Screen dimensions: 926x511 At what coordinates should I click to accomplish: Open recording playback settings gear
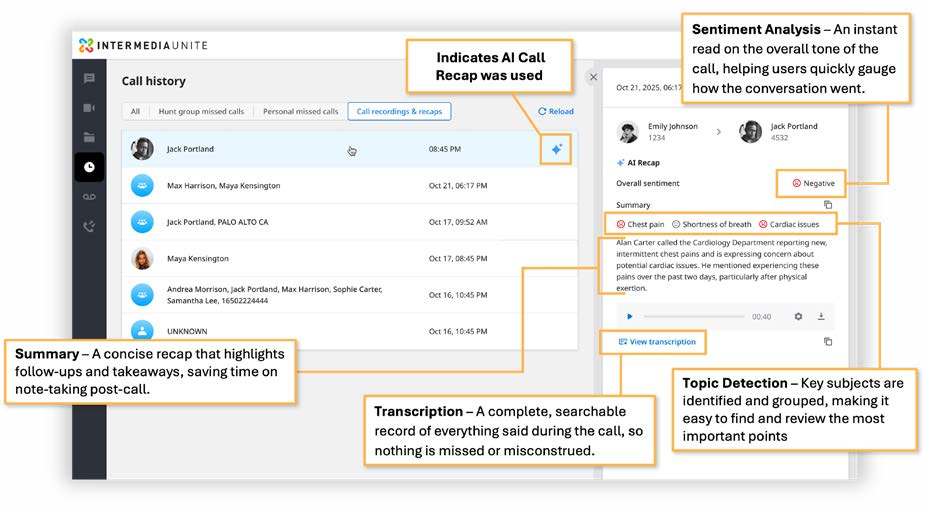coord(798,317)
